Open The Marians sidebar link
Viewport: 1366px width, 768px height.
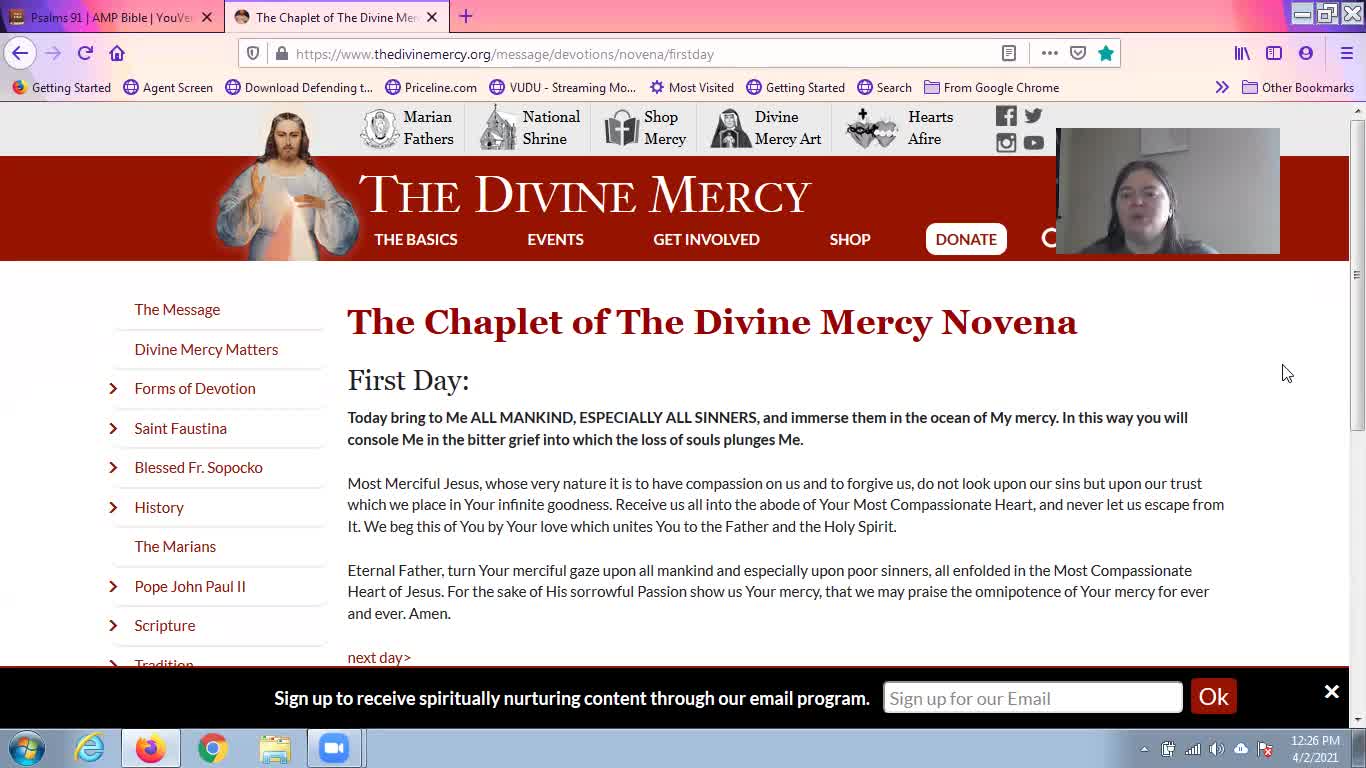point(175,547)
